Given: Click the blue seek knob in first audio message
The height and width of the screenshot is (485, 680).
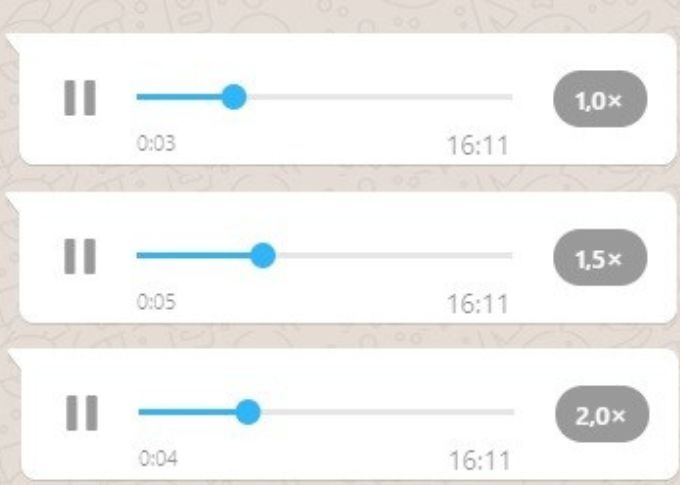Looking at the screenshot, I should (234, 97).
